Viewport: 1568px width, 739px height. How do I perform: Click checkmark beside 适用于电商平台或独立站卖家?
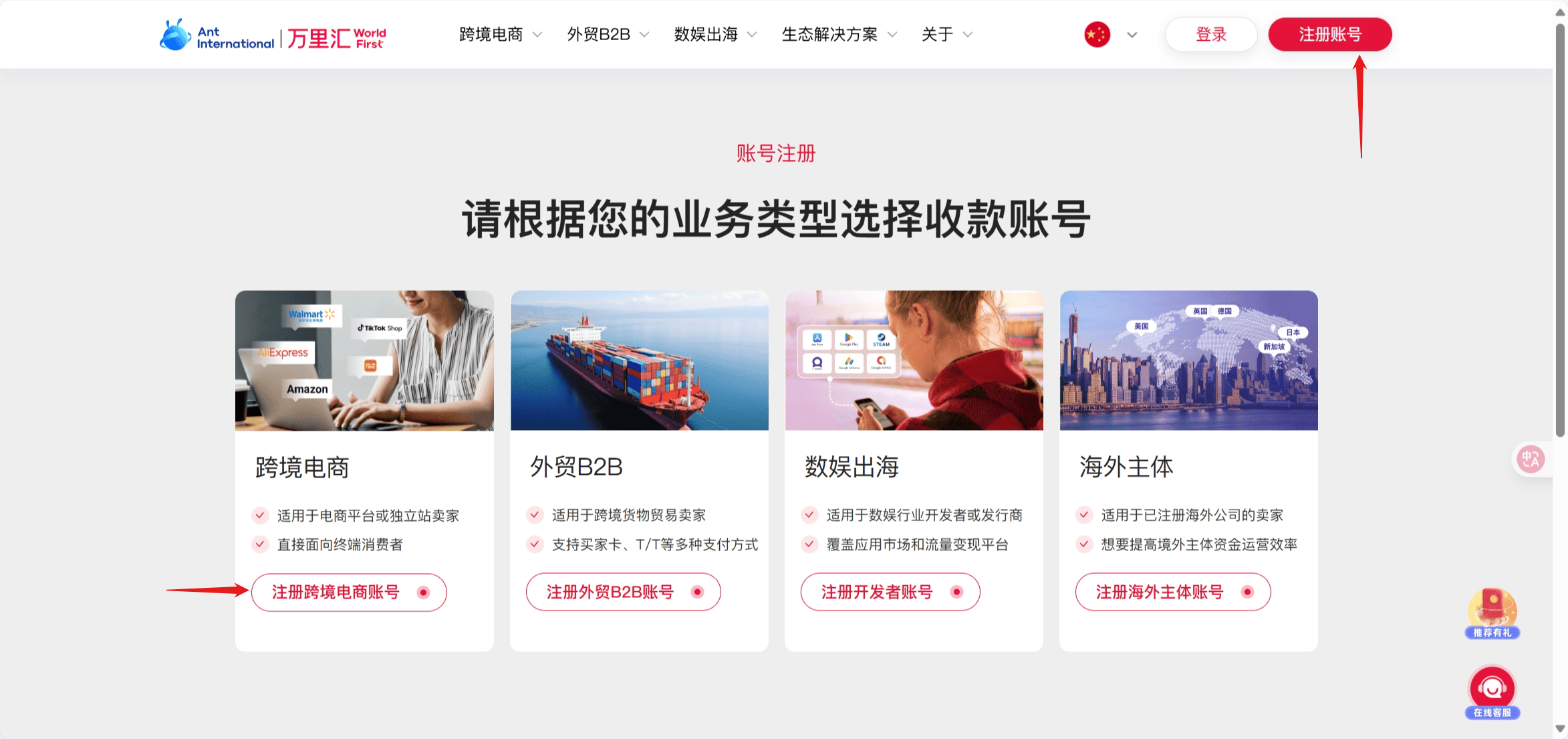(260, 515)
